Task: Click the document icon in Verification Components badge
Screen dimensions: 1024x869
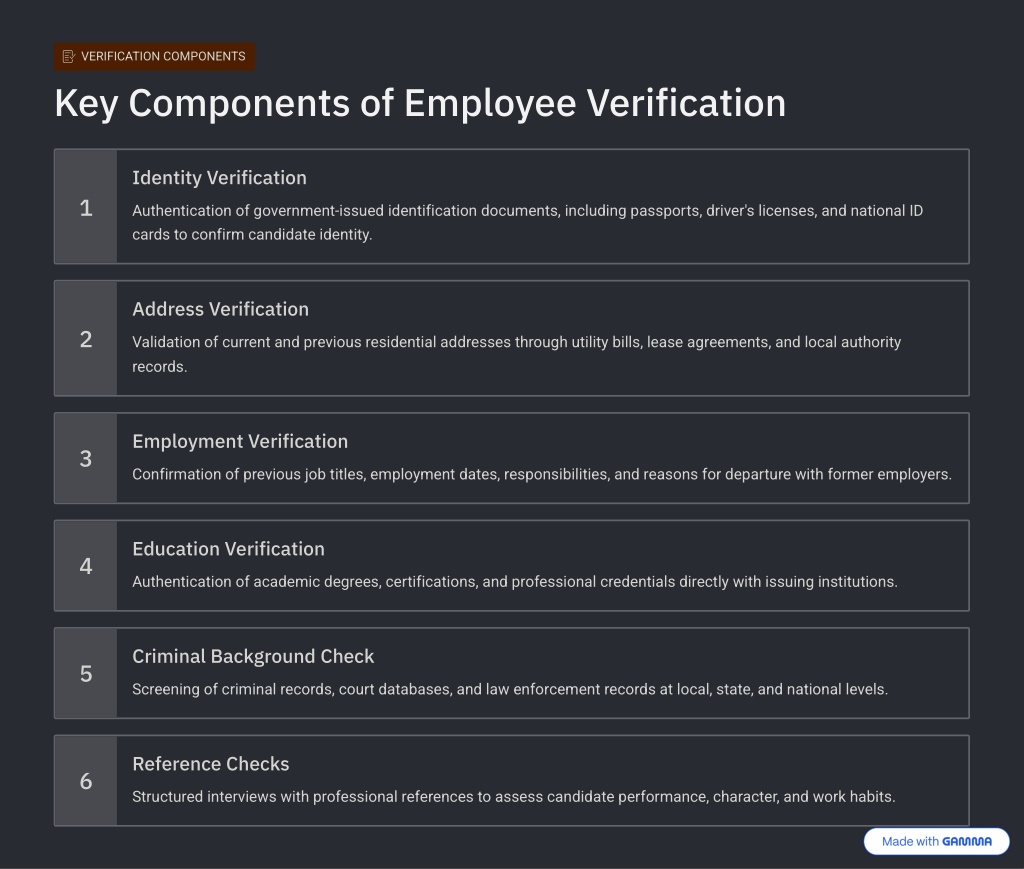Action: 68,57
